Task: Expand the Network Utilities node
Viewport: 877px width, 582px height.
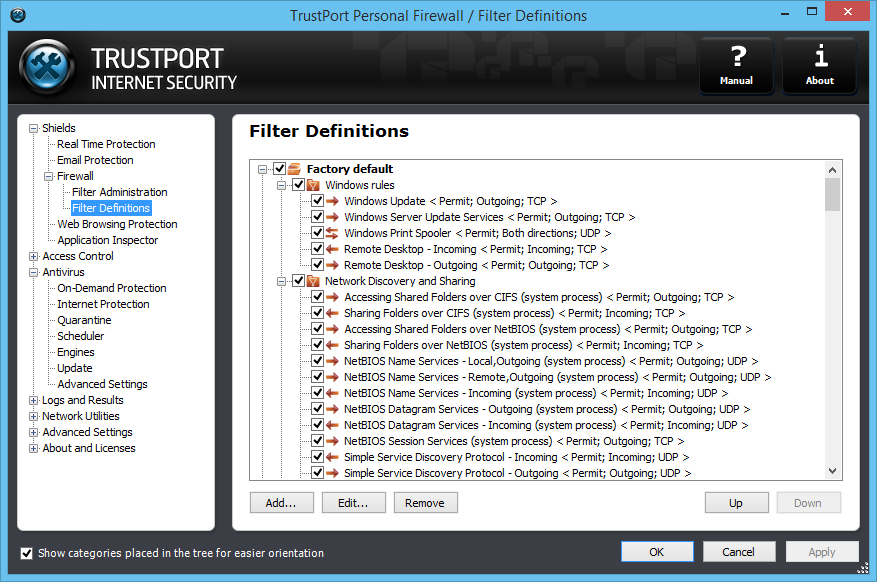Action: click(34, 417)
